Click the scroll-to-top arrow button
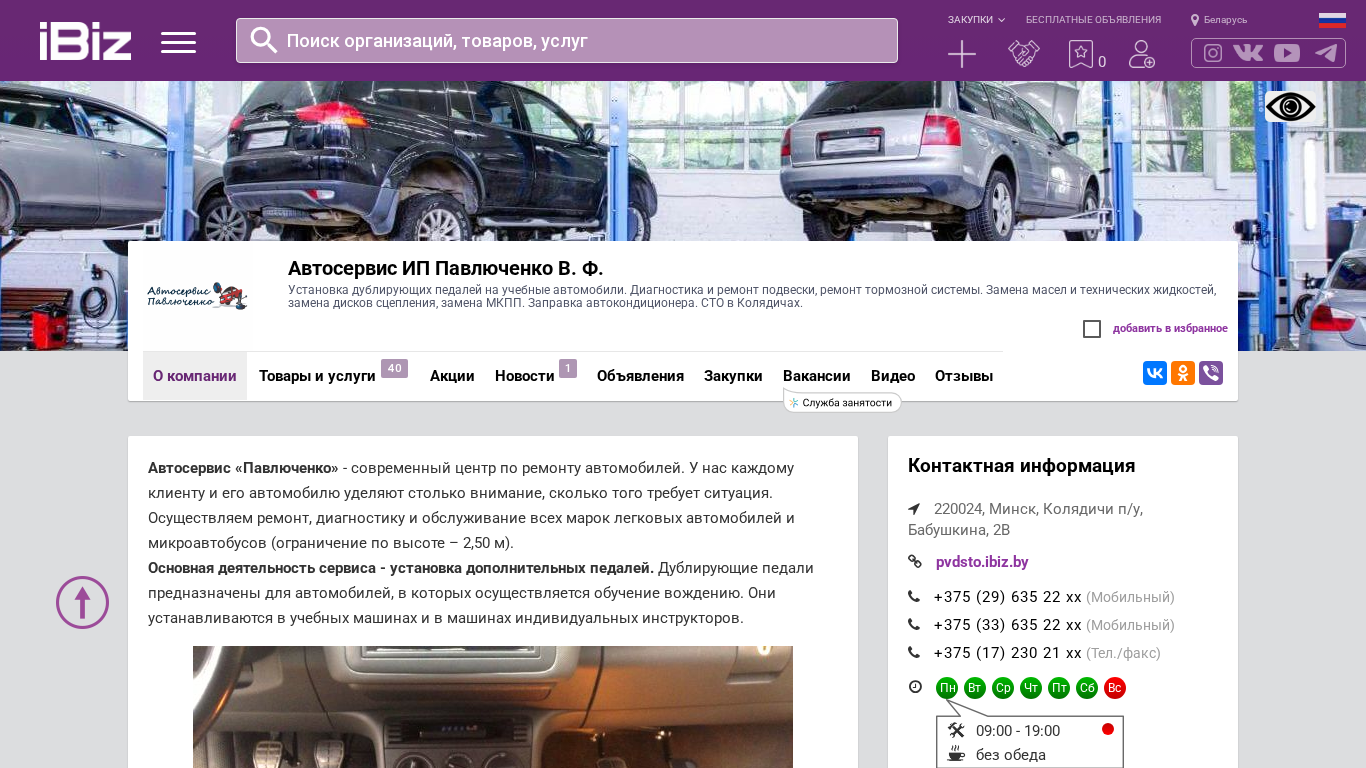Image resolution: width=1366 pixels, height=768 pixels. (82, 602)
